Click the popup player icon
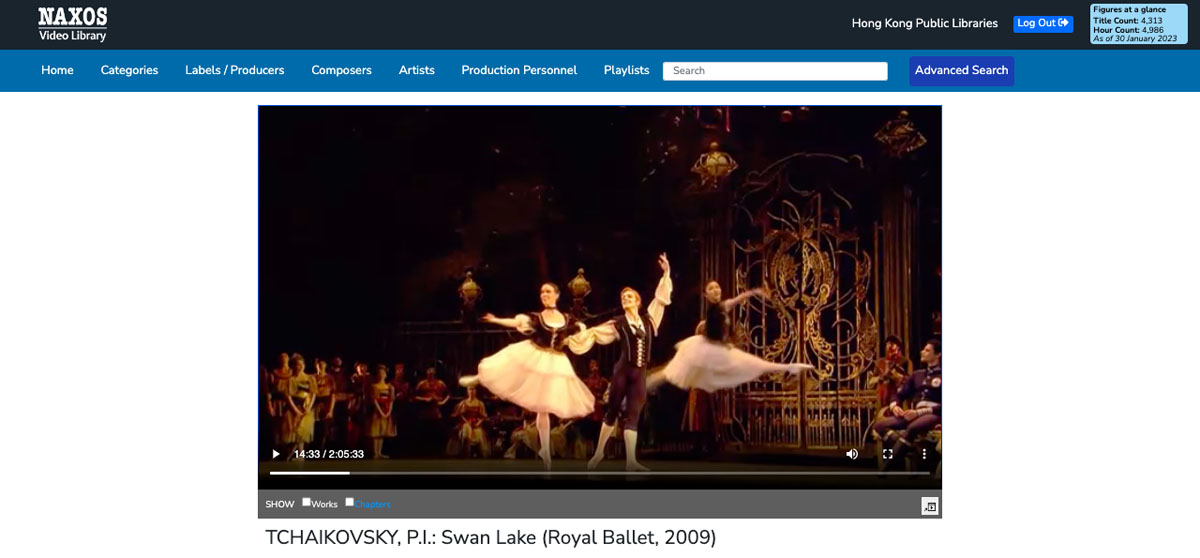Viewport: 1200px width, 558px height. point(930,507)
